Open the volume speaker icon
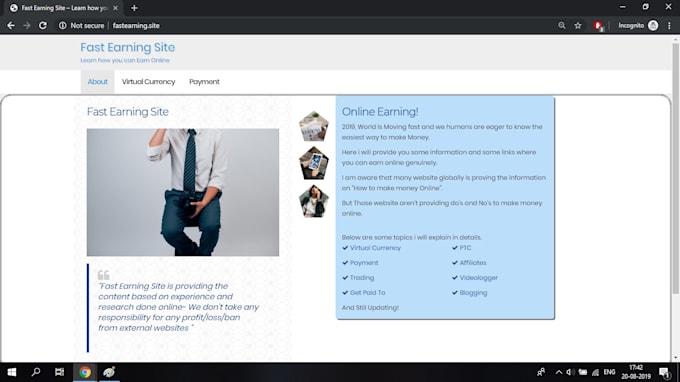The width and height of the screenshot is (680, 382). coord(570,372)
